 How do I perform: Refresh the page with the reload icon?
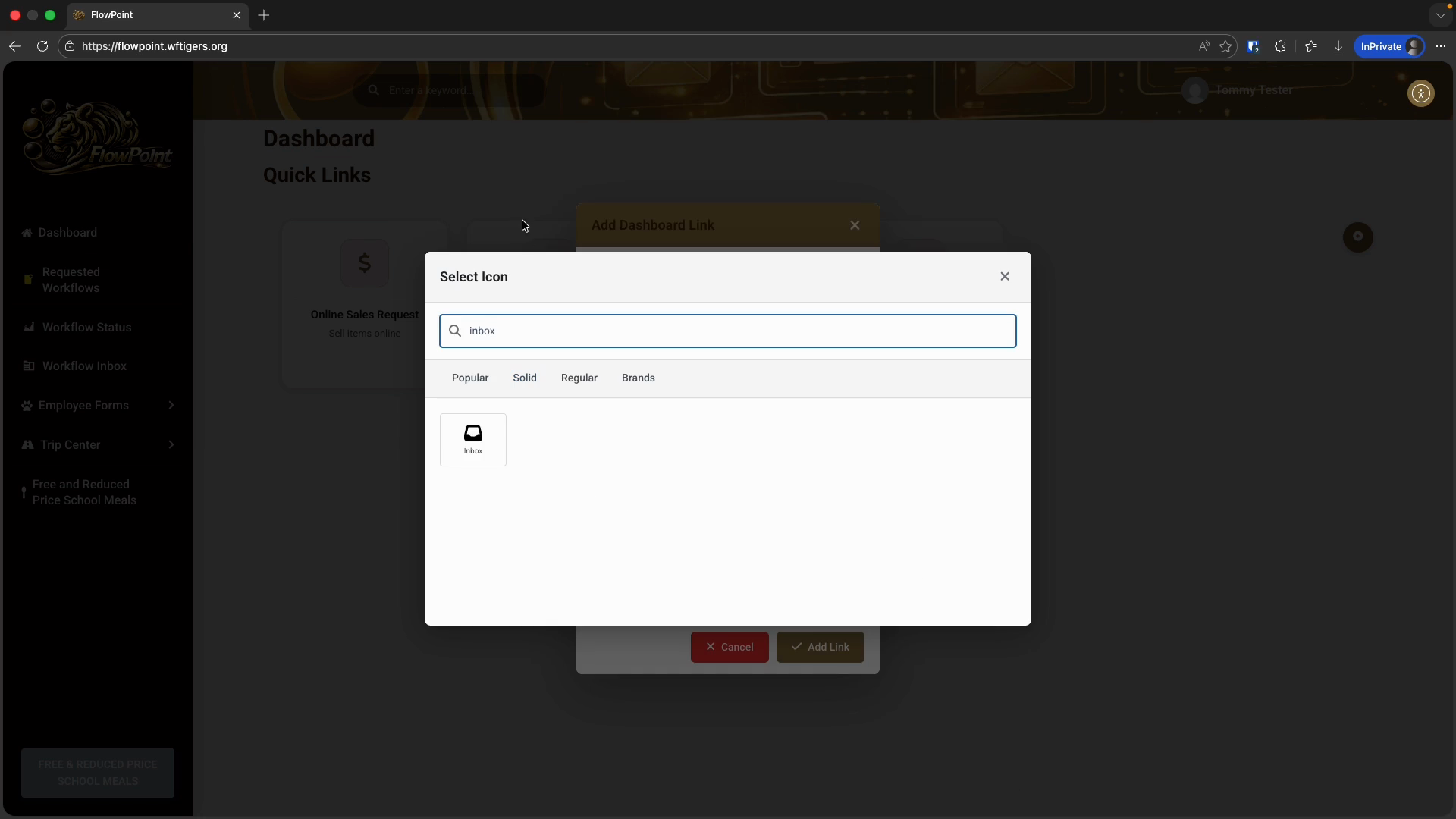pos(42,47)
